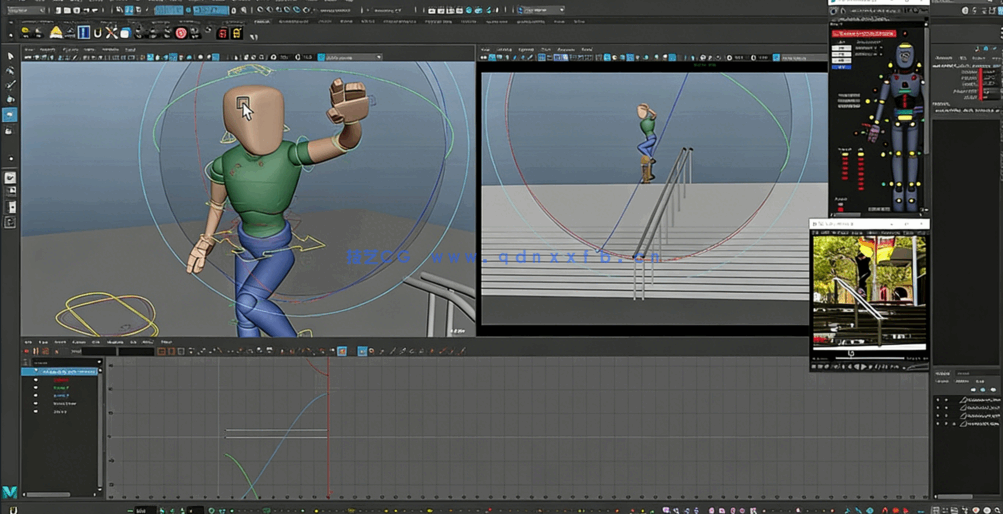Toggle the second display layer's visibility box
Image resolution: width=1003 pixels, height=514 pixels.
[x=938, y=408]
